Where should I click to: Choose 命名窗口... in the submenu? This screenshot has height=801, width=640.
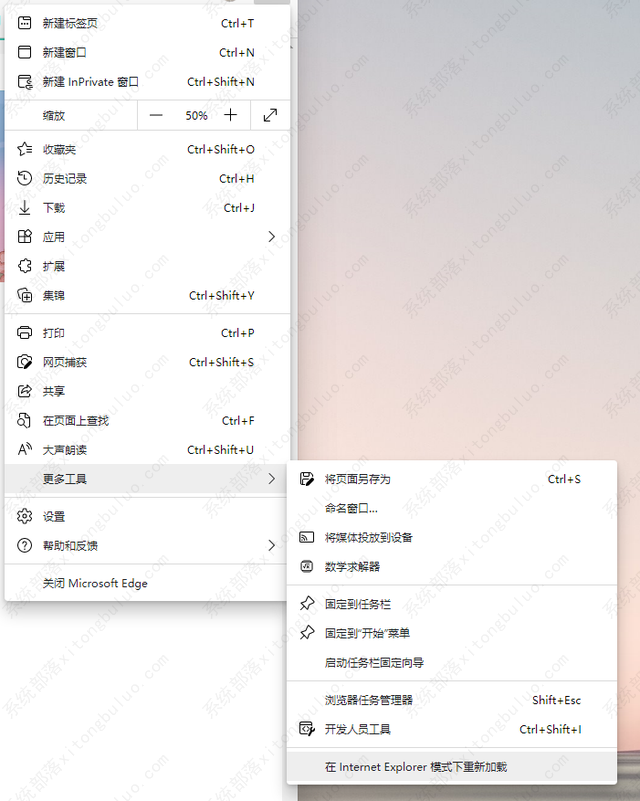pyautogui.click(x=452, y=508)
